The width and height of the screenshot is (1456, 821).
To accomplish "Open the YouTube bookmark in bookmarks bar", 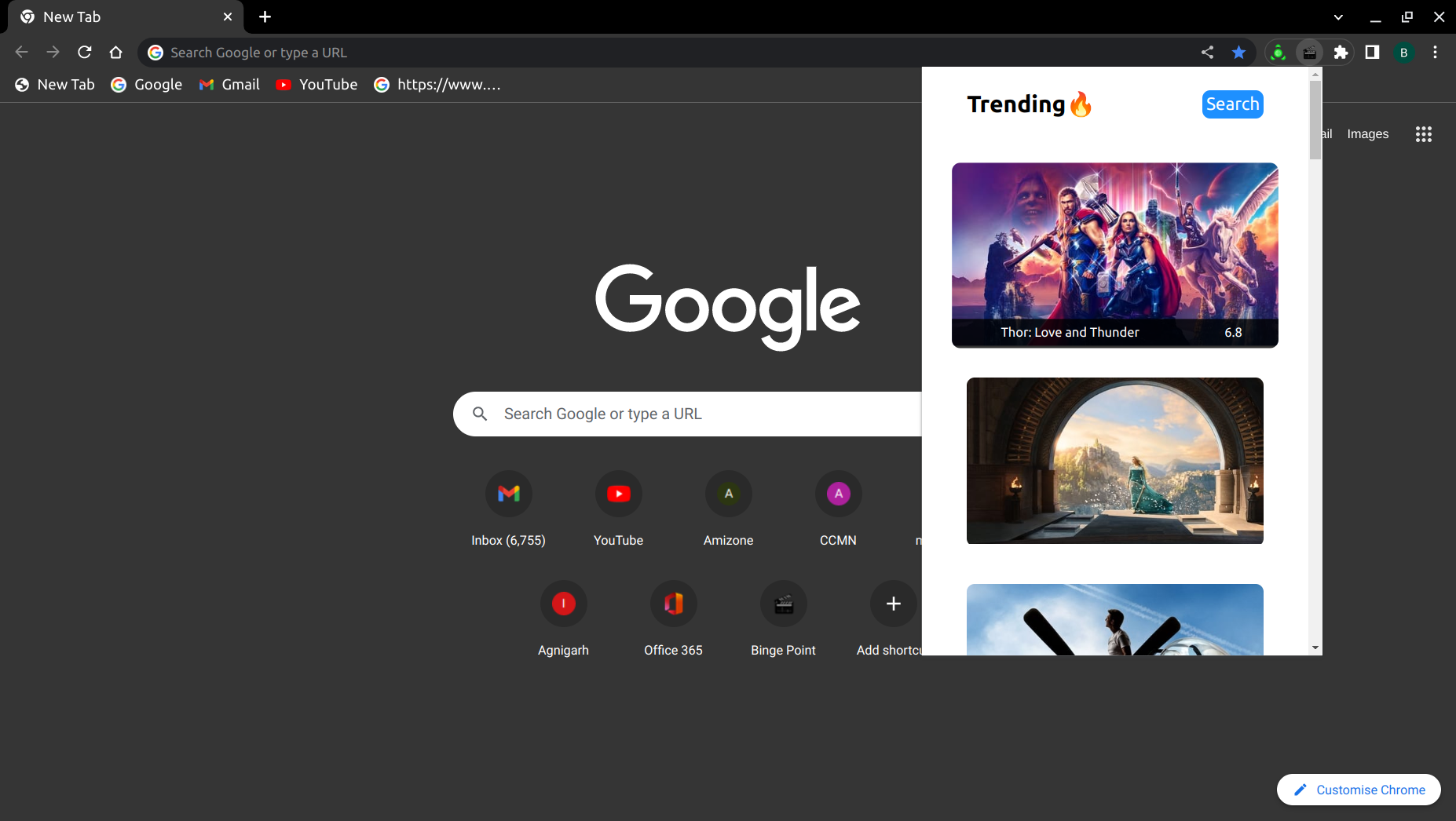I will pyautogui.click(x=317, y=85).
